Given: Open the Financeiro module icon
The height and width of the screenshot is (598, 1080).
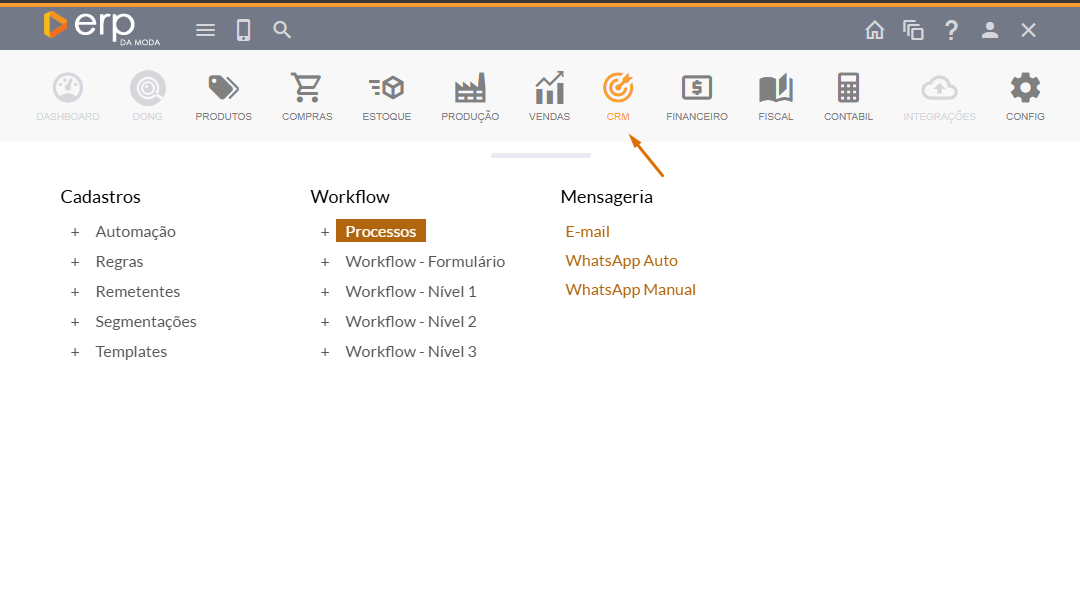Looking at the screenshot, I should pyautogui.click(x=696, y=90).
